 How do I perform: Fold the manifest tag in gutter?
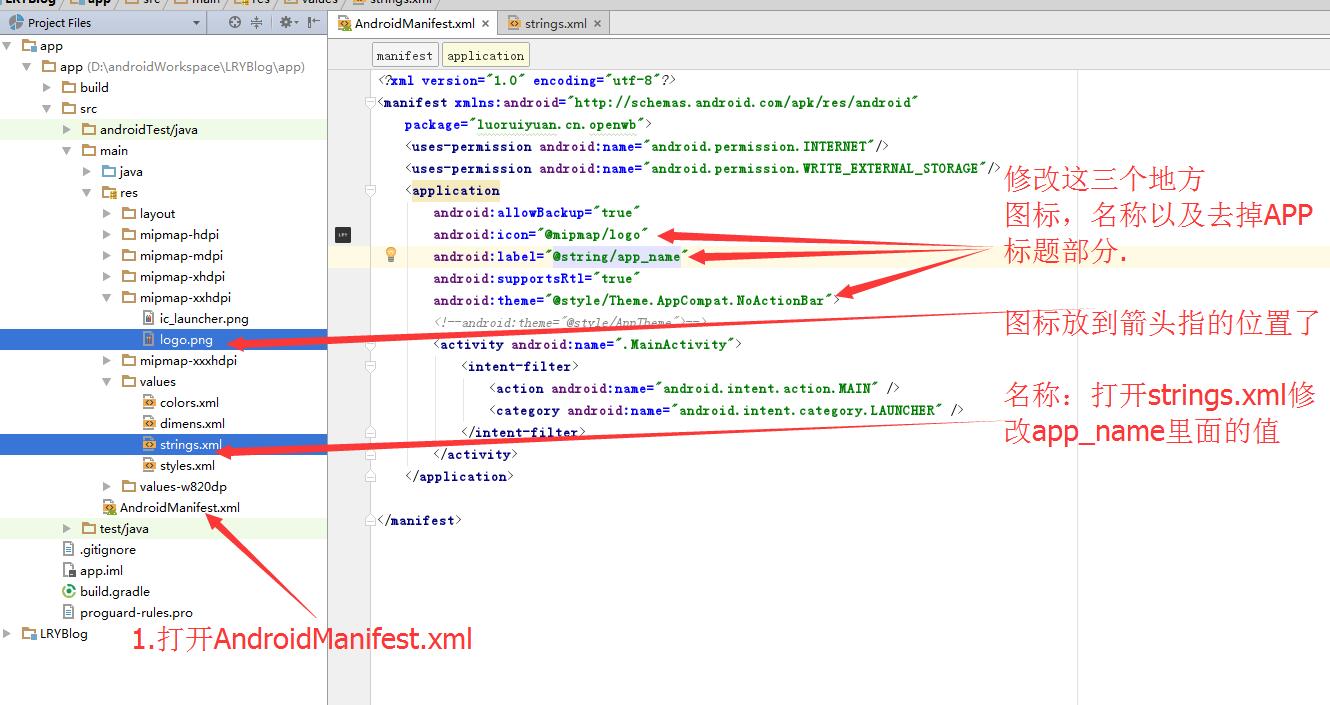coord(371,102)
